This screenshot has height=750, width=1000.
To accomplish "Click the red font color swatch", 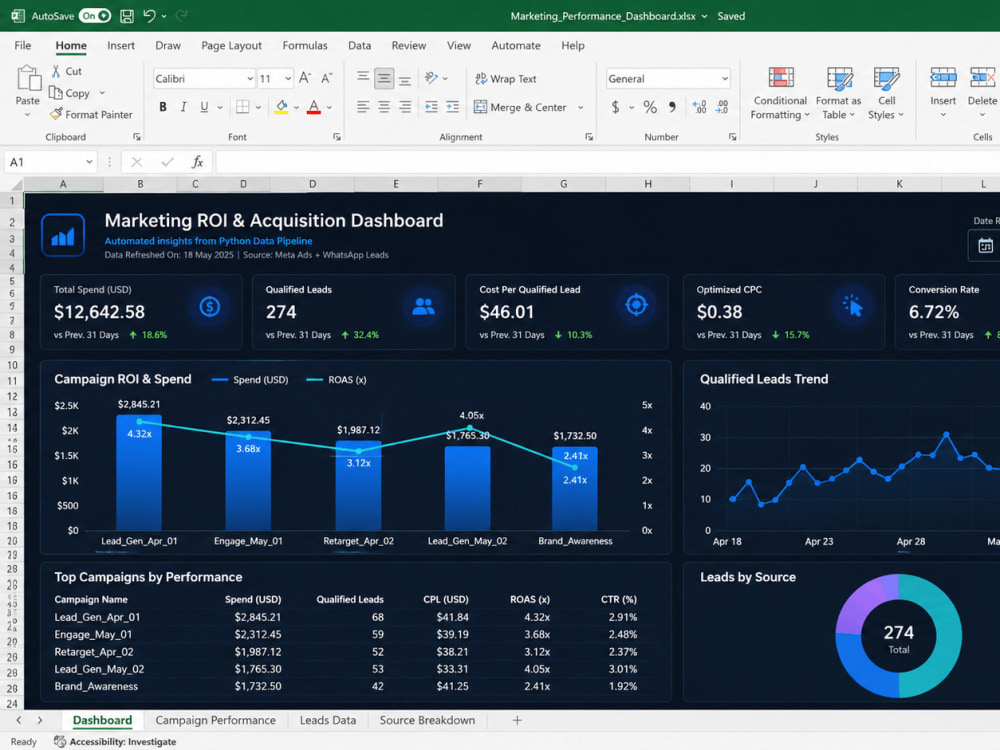I will (x=314, y=107).
